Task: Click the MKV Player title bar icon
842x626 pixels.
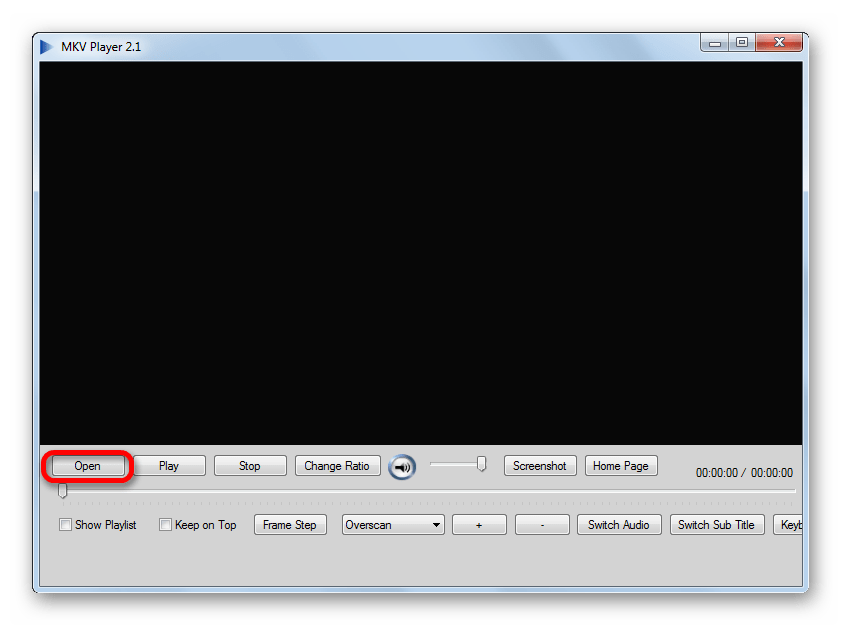Action: pos(47,47)
